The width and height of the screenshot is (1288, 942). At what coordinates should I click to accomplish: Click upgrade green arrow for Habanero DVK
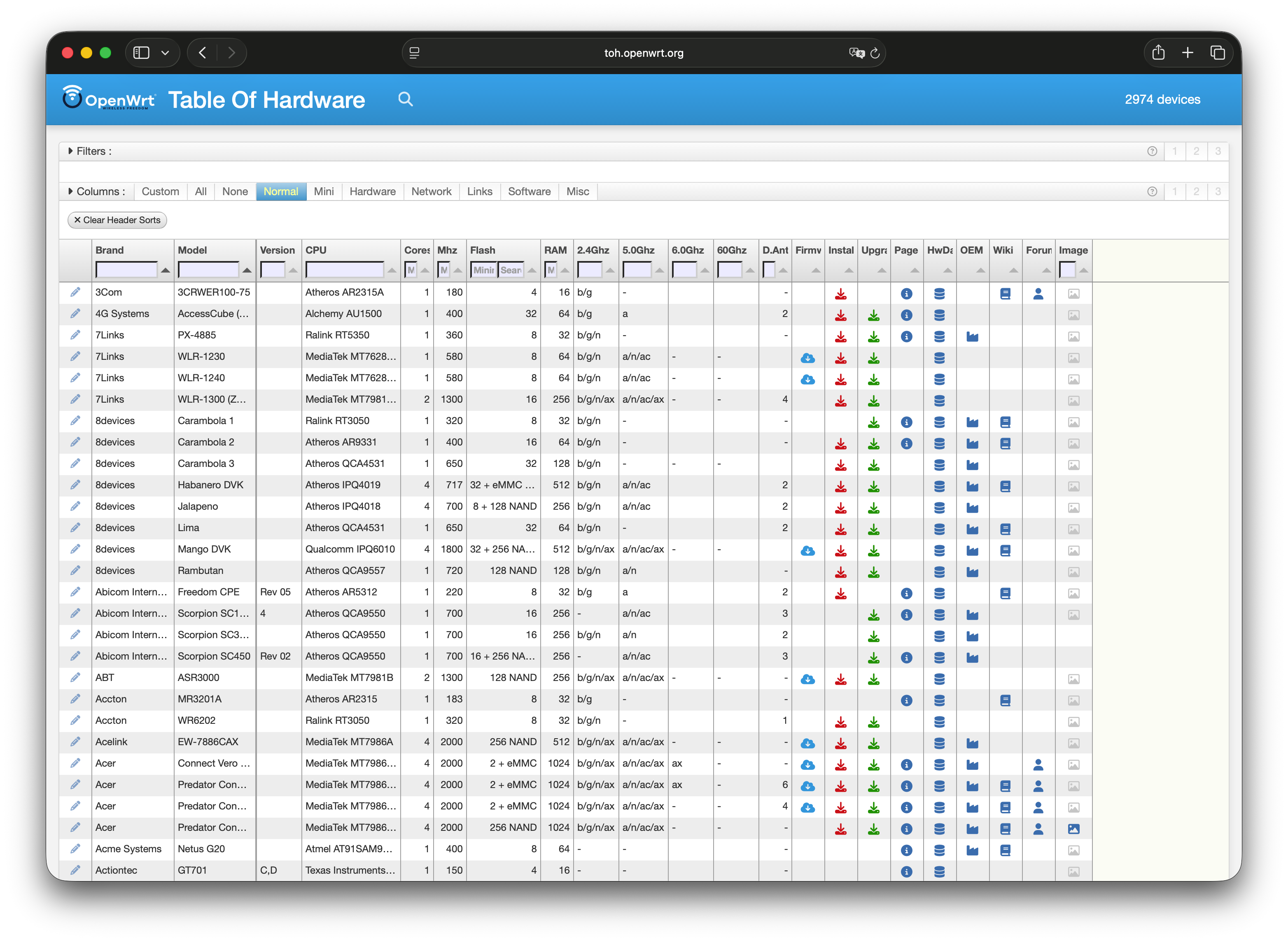873,487
